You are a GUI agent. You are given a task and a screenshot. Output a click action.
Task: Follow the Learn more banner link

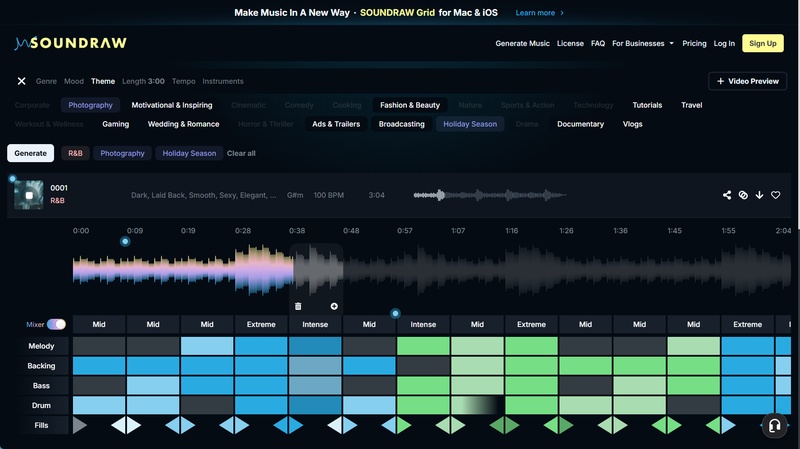(539, 13)
